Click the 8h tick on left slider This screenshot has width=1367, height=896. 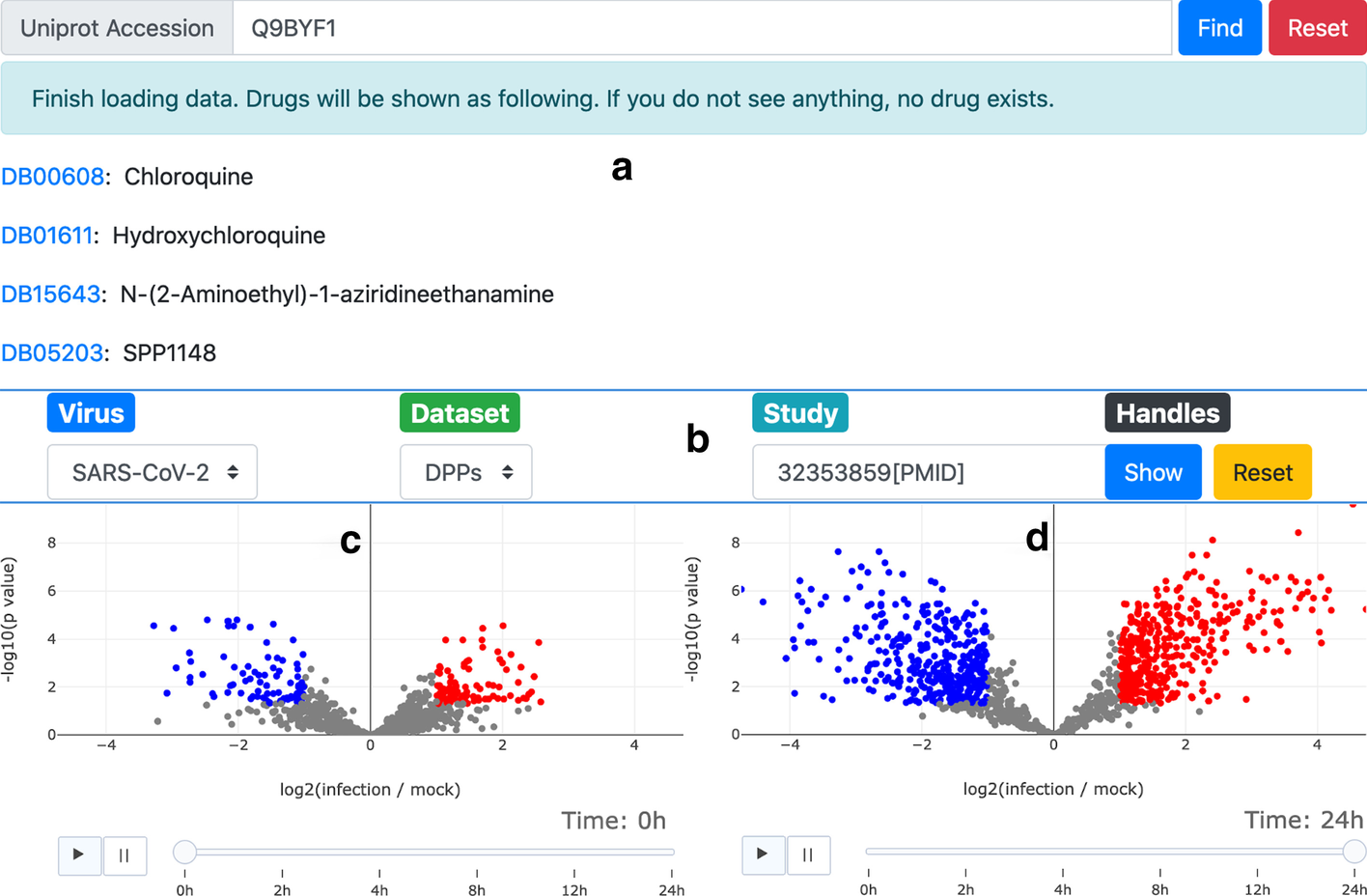(x=477, y=889)
